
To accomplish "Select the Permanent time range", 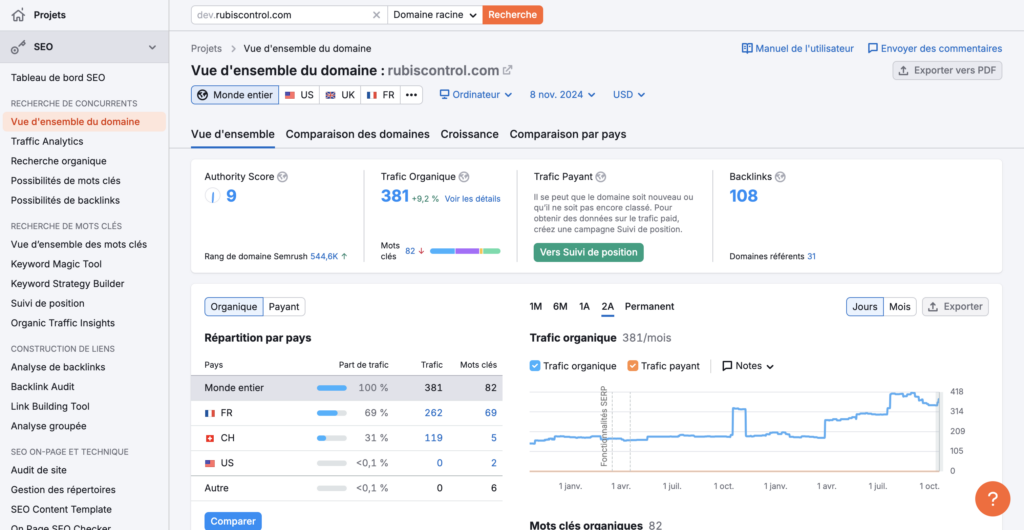I will point(650,307).
